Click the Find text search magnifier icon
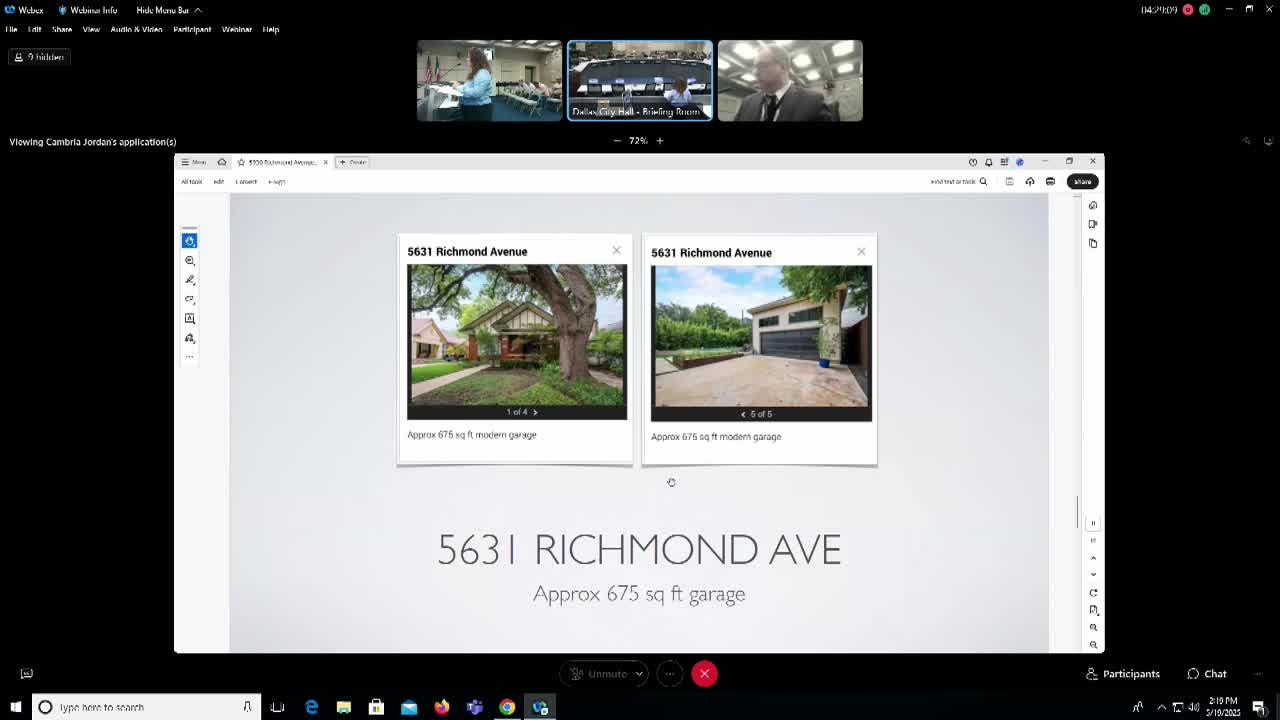Screen dimensions: 1280x720 [983, 181]
